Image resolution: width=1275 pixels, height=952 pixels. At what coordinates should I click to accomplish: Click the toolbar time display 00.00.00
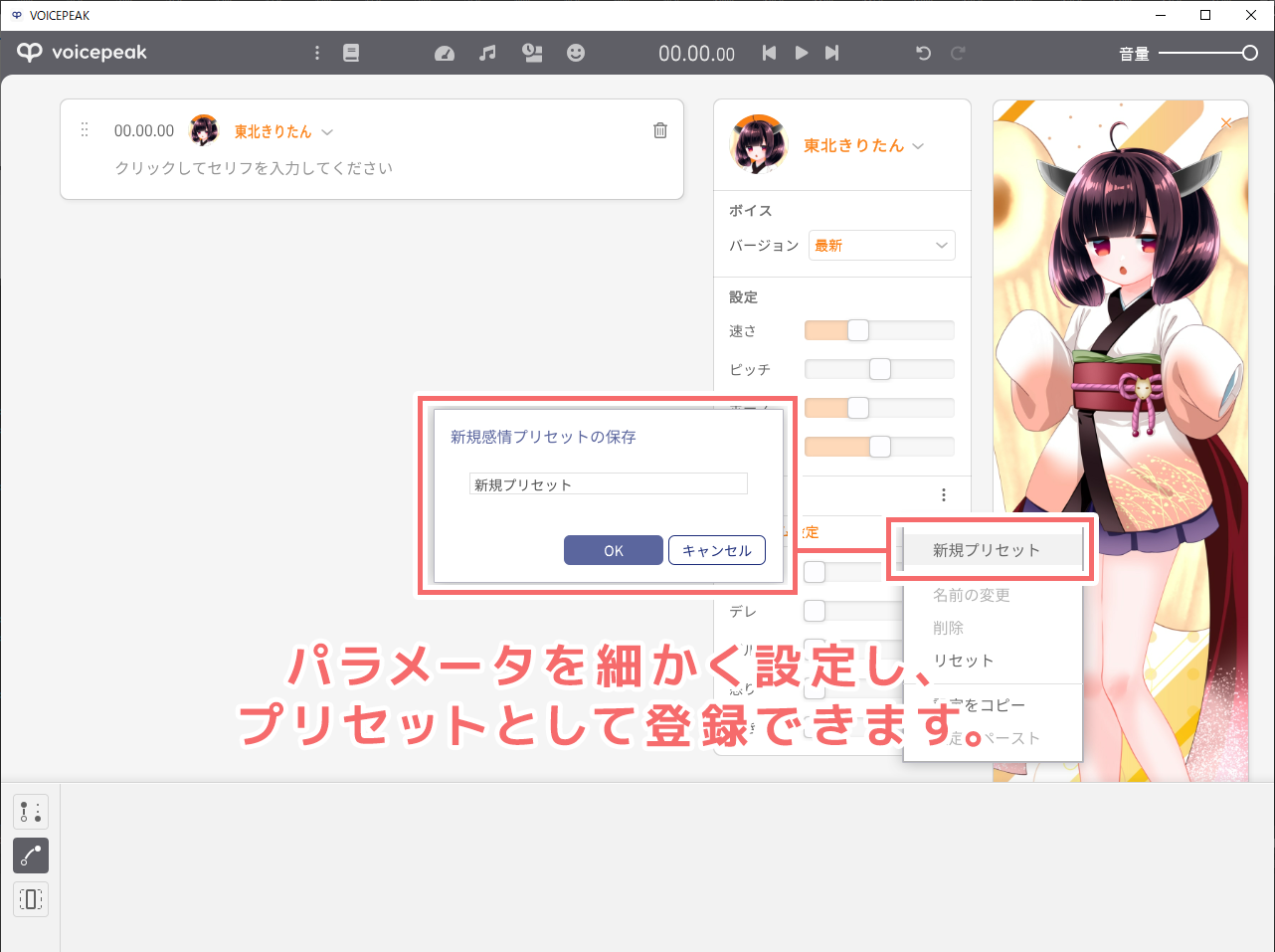[697, 54]
